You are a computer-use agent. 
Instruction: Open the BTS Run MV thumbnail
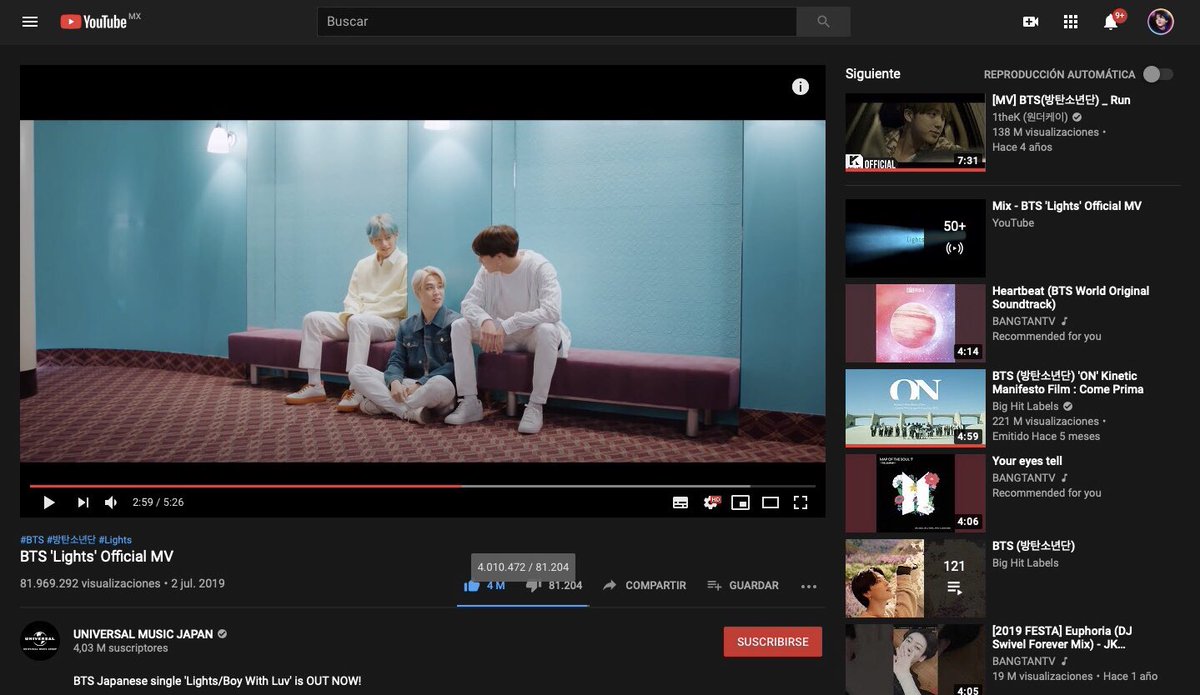point(915,132)
